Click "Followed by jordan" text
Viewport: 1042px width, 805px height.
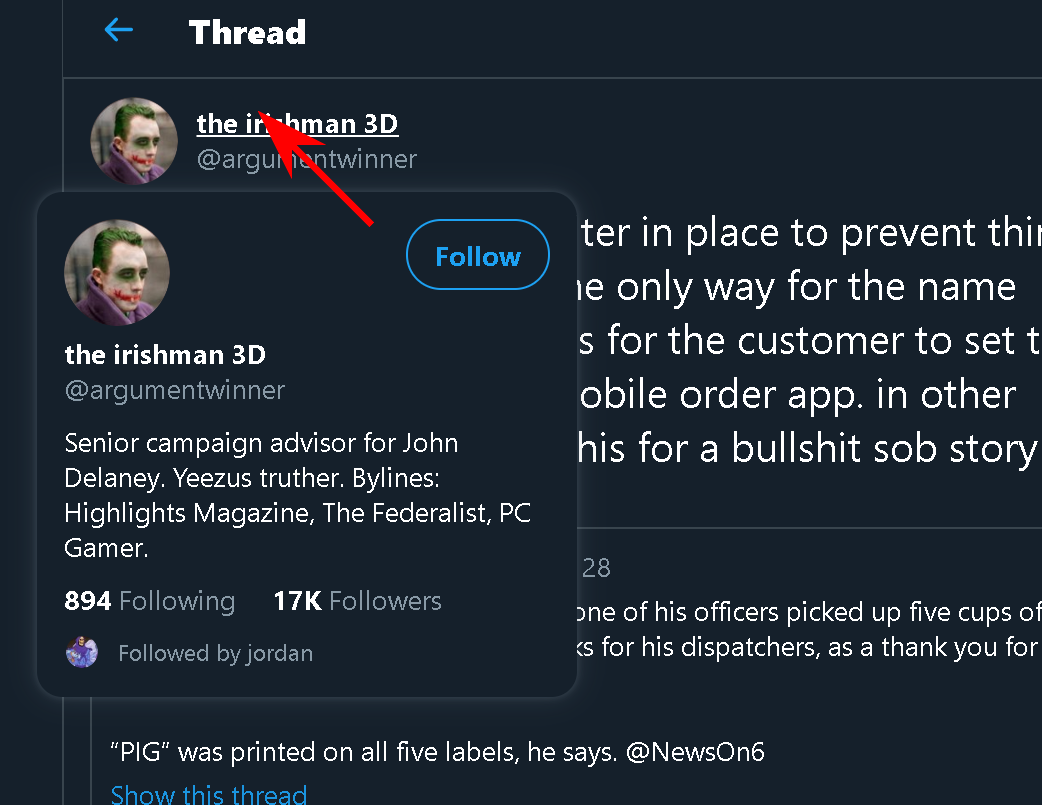pyautogui.click(x=215, y=654)
